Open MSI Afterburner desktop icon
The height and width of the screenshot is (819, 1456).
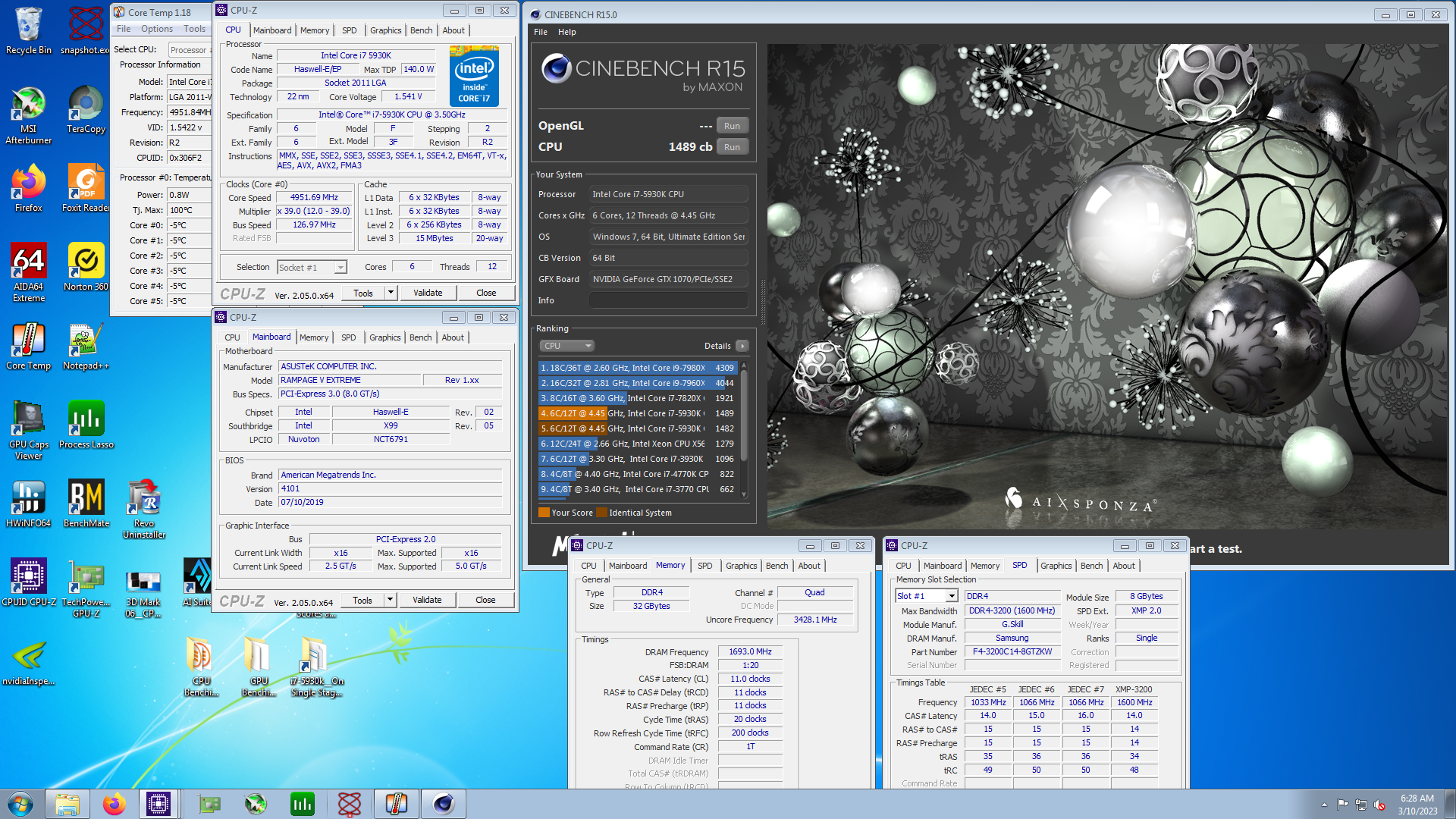[x=28, y=115]
